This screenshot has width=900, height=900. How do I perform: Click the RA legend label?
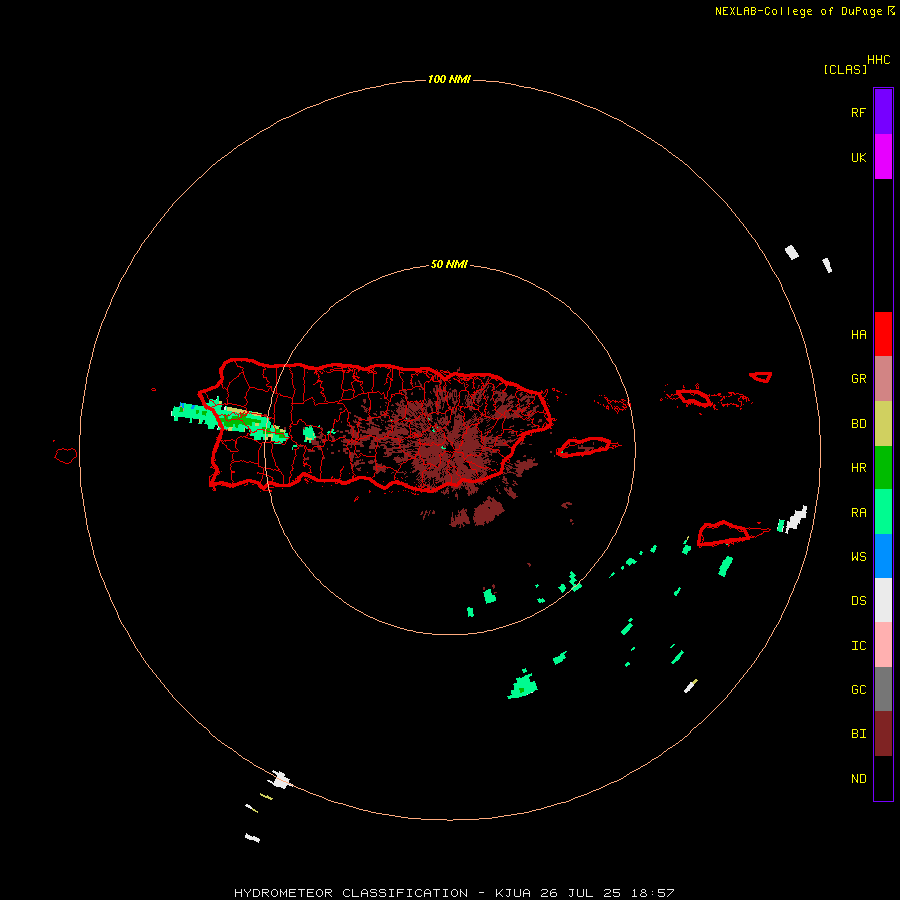tap(858, 513)
